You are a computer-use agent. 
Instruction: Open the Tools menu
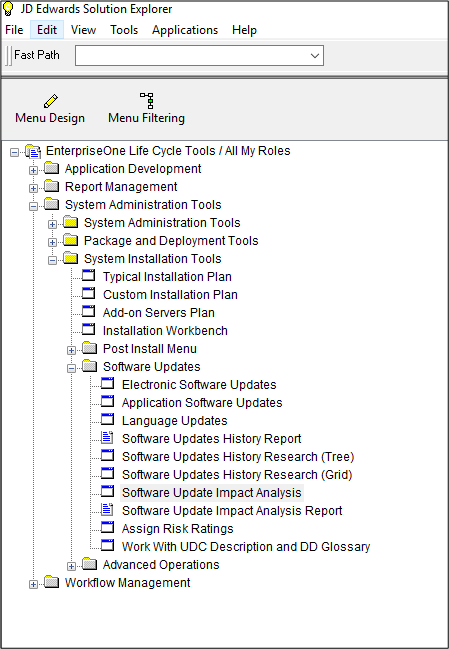(124, 30)
